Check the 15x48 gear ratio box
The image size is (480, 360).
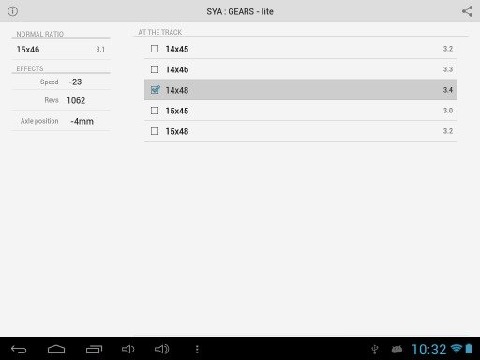tap(154, 131)
